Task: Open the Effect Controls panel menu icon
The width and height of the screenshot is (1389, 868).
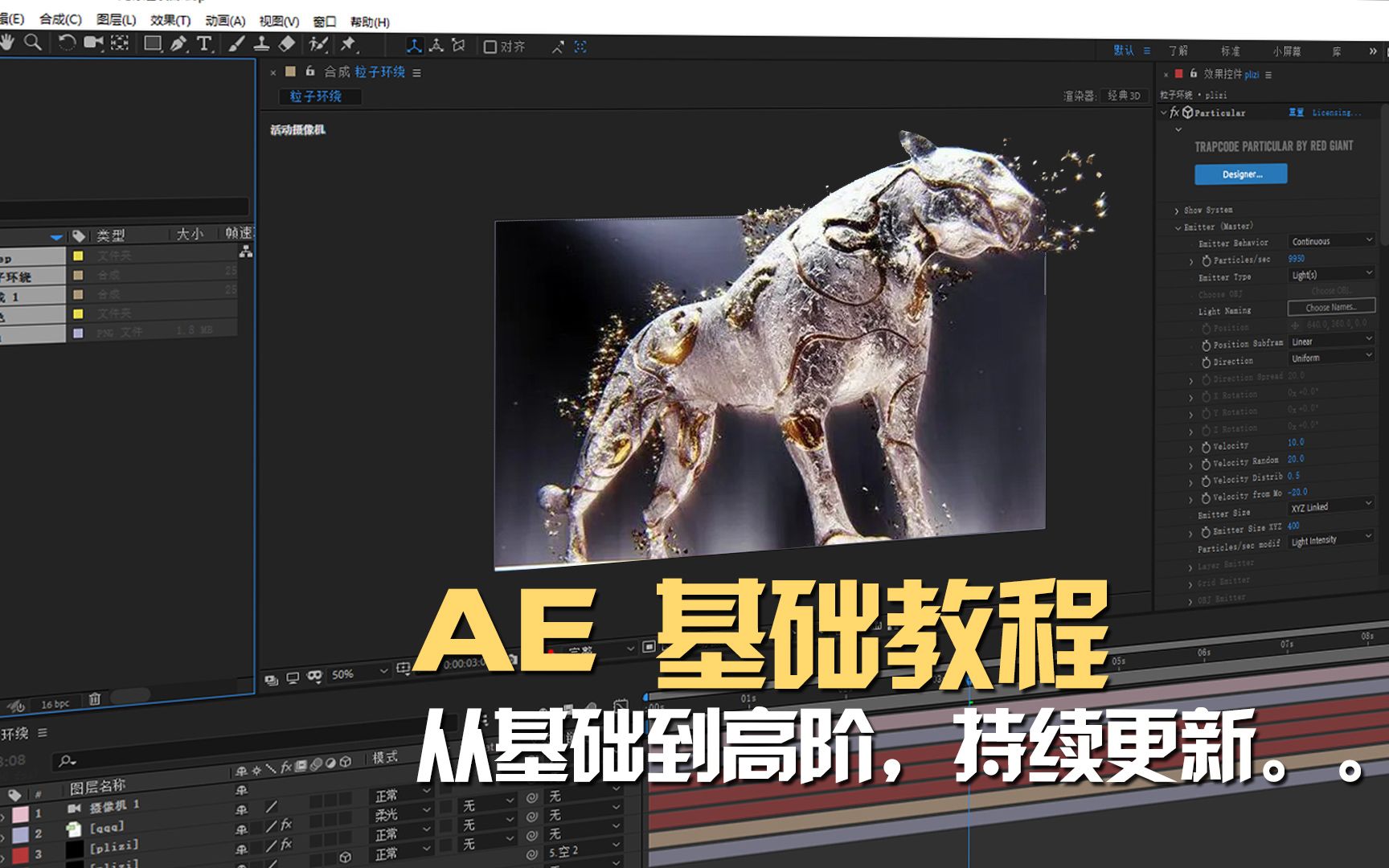Action: click(1268, 75)
